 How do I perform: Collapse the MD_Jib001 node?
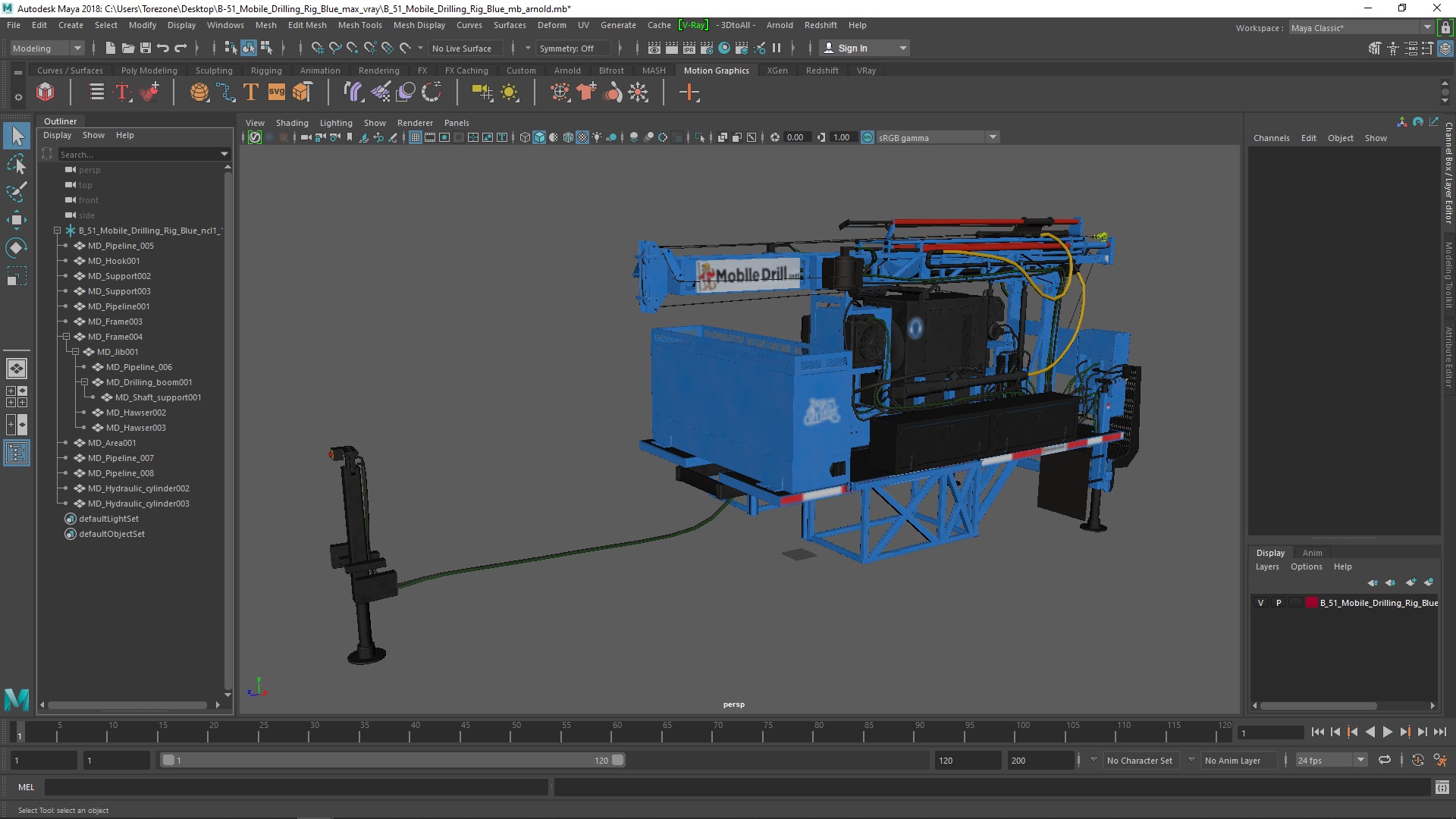pos(75,352)
